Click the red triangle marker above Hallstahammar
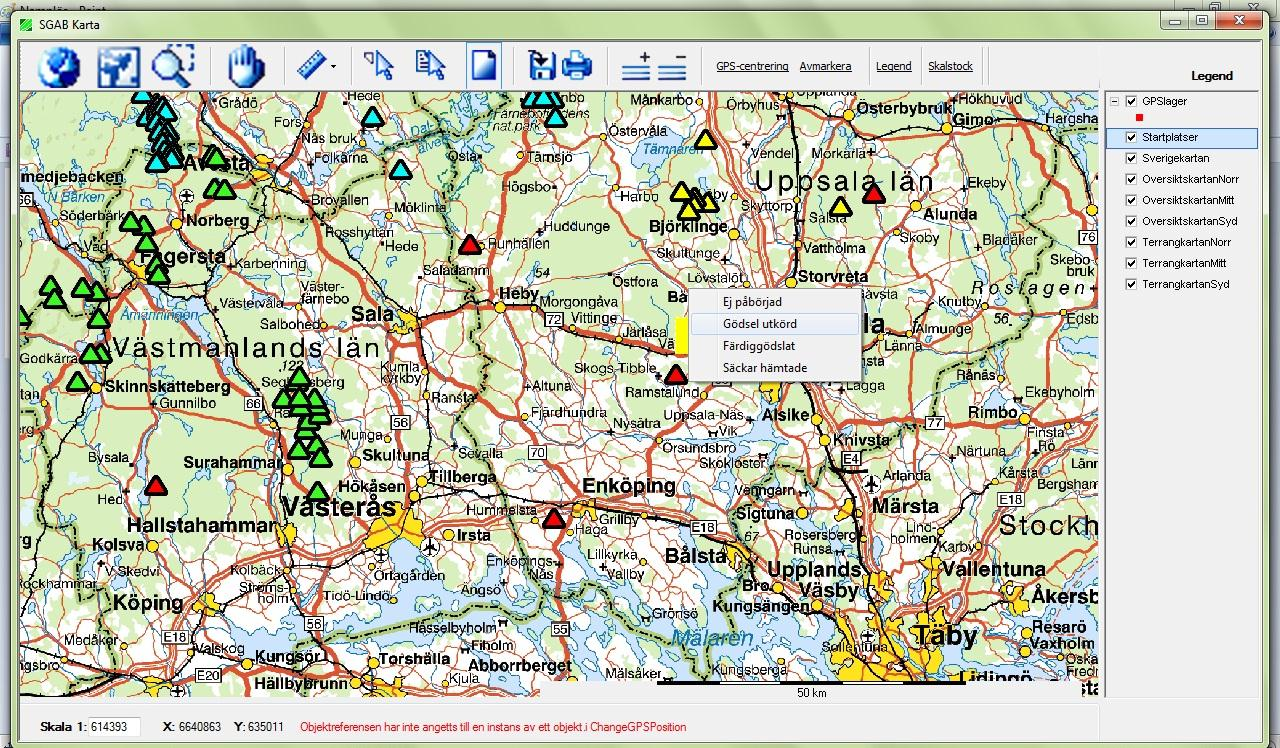The image size is (1280, 748). pos(154,486)
